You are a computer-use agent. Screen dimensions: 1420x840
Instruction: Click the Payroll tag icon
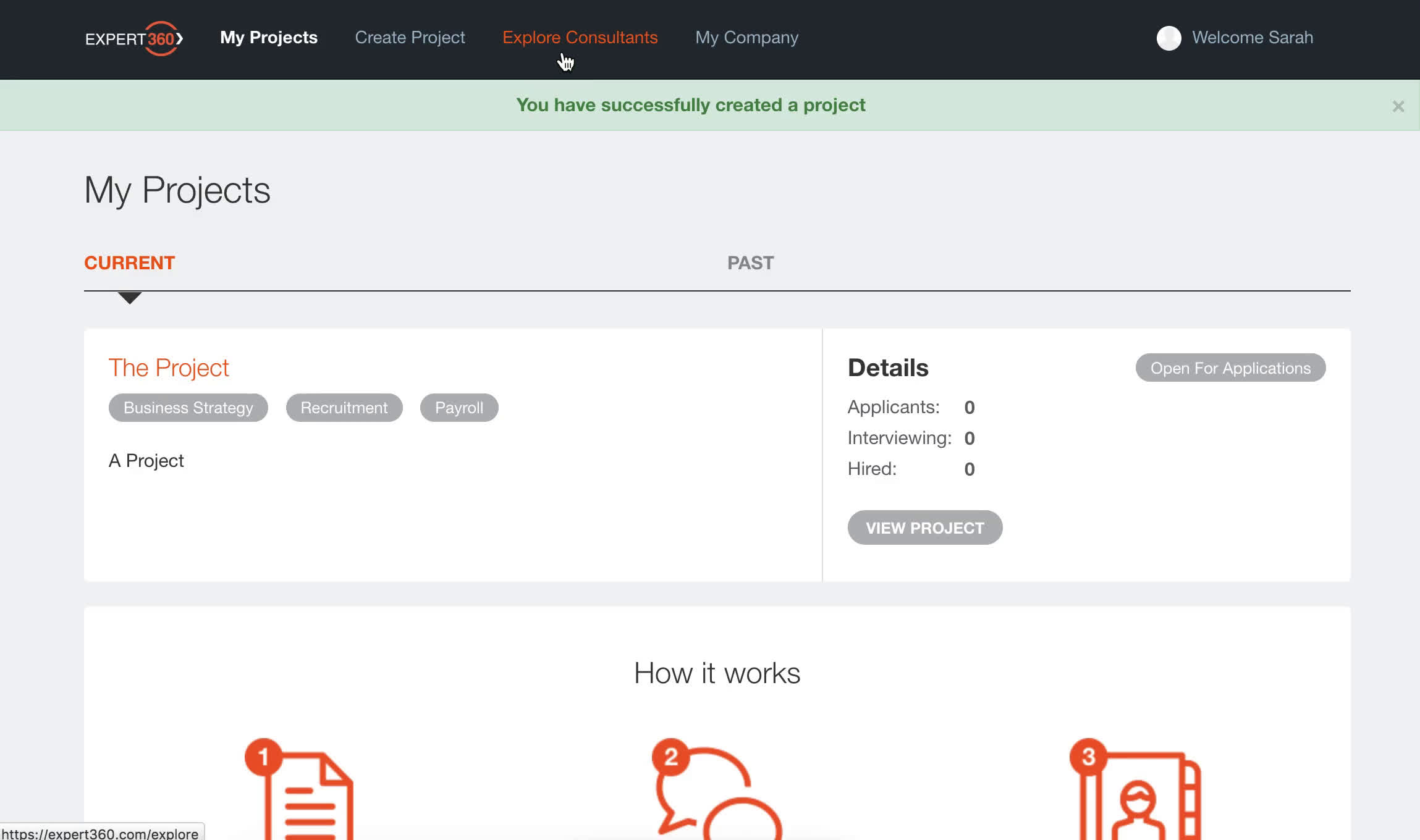459,407
